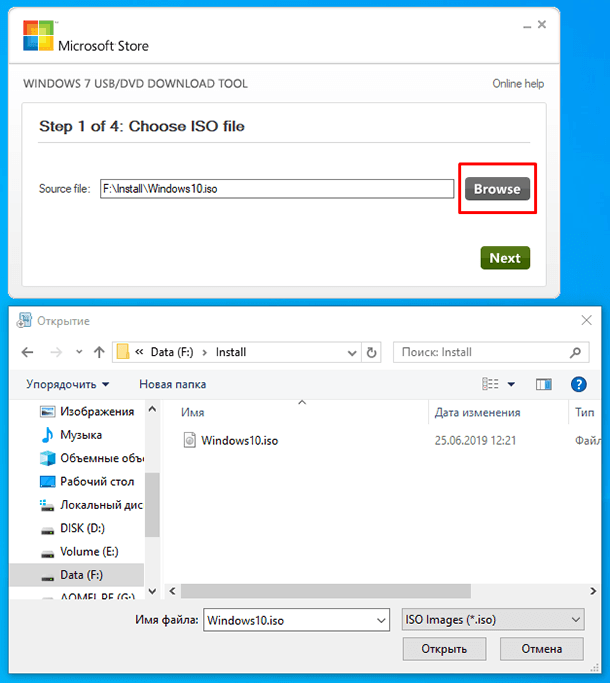Click the Открыть button
The width and height of the screenshot is (610, 683).
tap(444, 649)
